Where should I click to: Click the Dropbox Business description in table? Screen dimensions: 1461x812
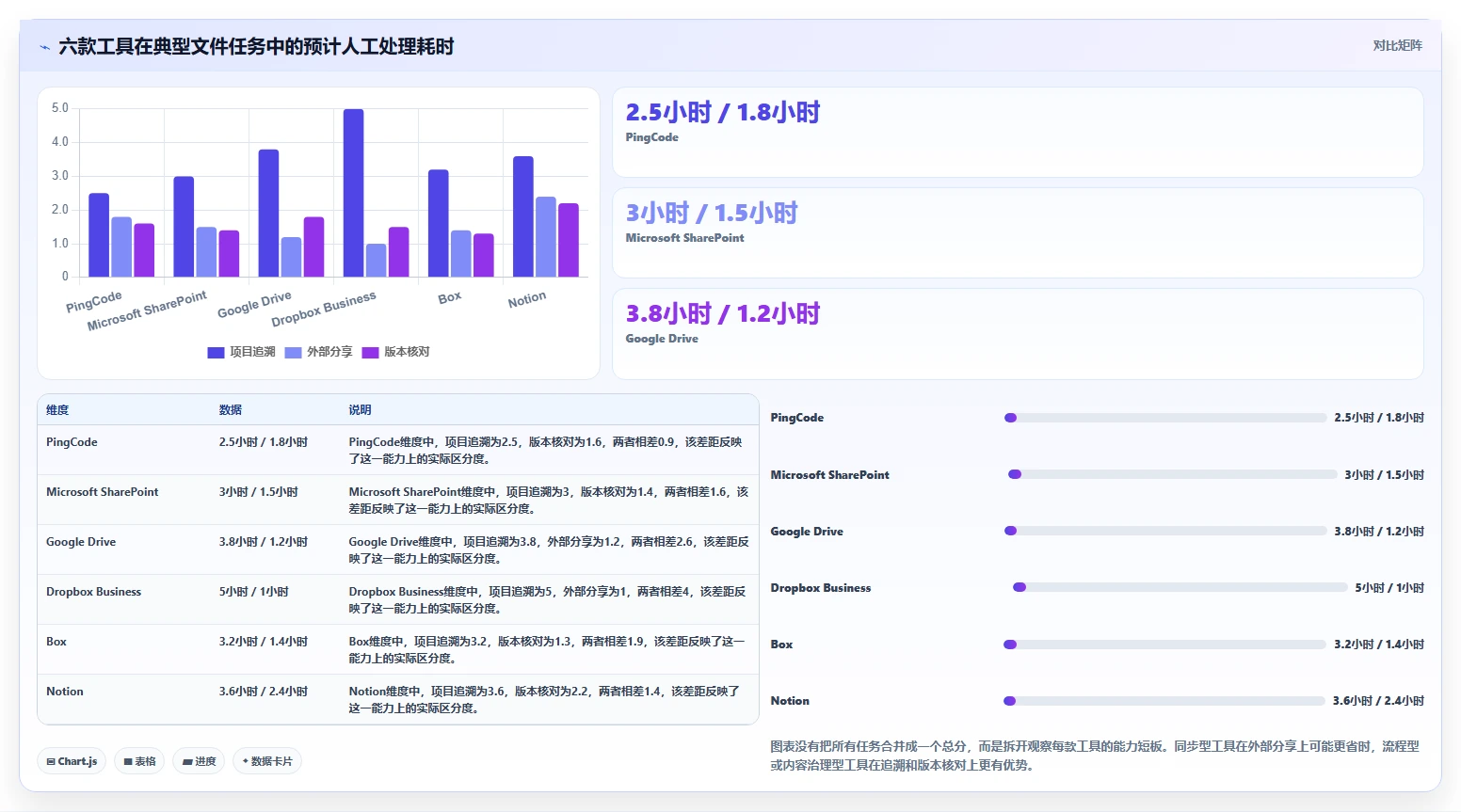547,600
